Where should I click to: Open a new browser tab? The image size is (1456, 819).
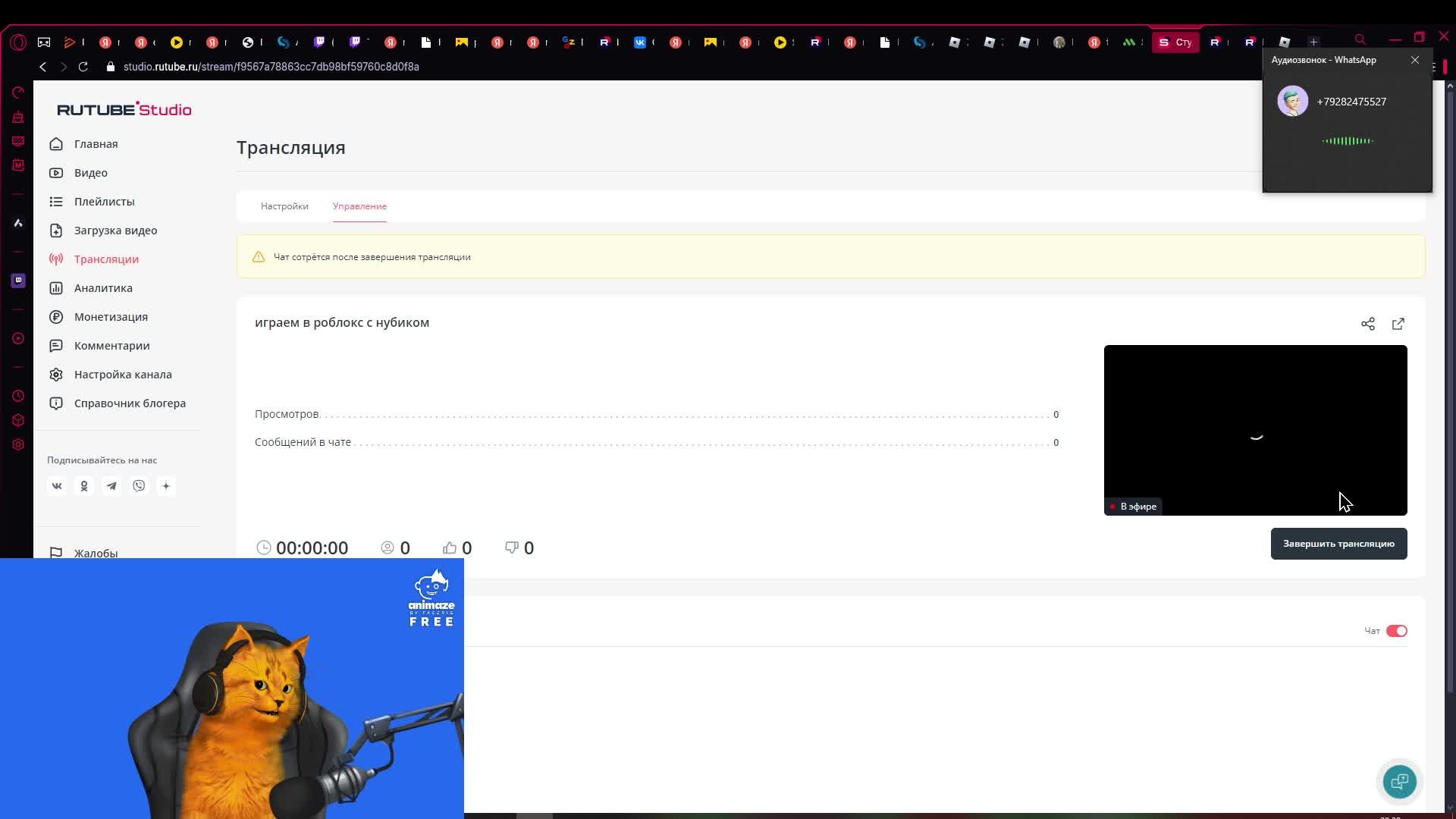point(1314,42)
